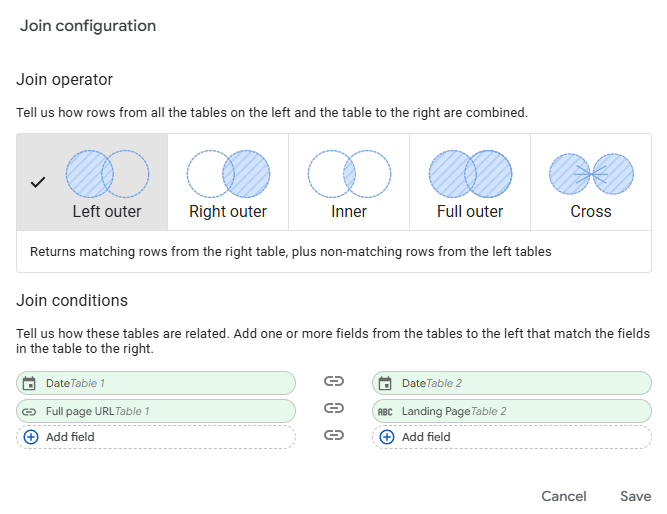Select the Right outer join Venn icon
The image size is (667, 514).
[228, 174]
